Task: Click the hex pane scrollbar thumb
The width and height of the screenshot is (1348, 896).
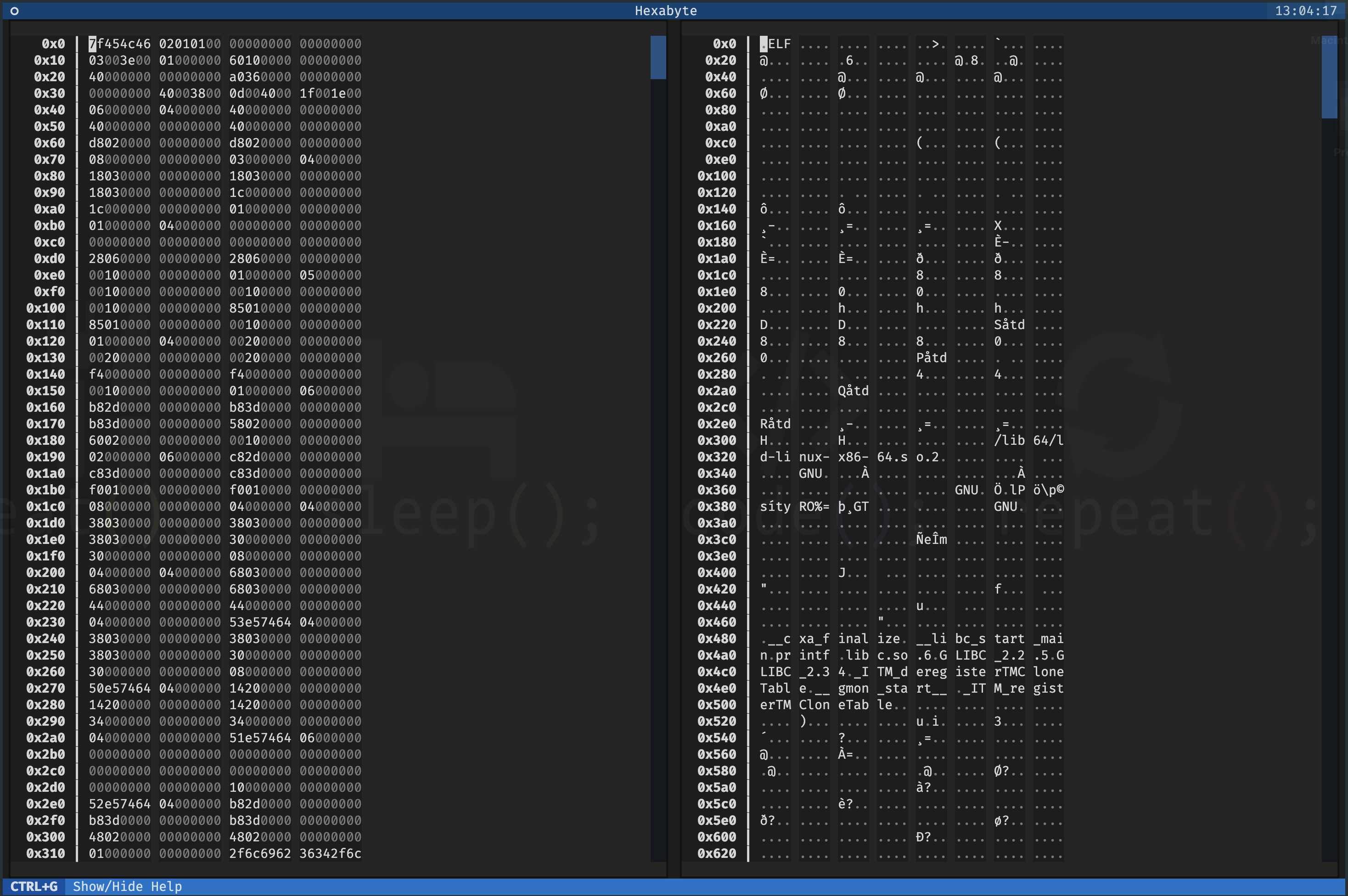Action: 658,57
